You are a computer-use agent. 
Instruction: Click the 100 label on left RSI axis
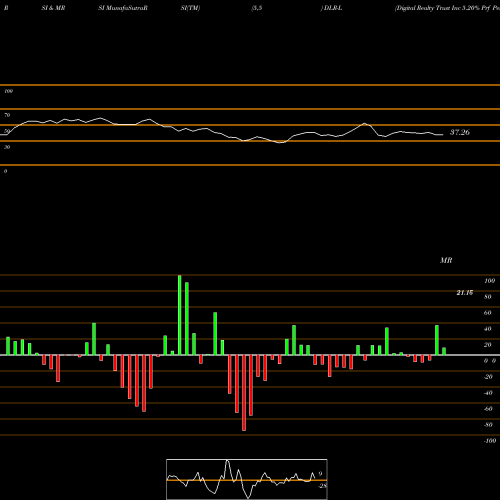tap(8, 91)
